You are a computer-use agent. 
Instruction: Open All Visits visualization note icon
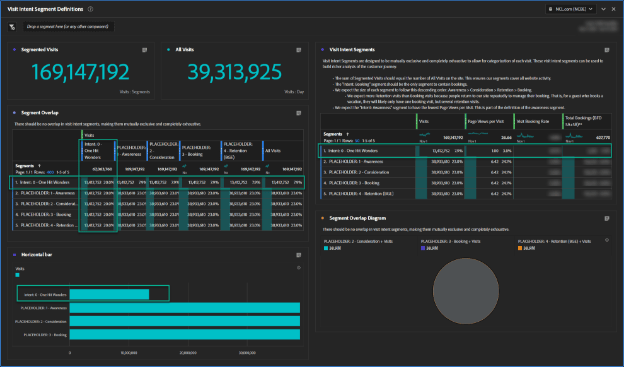[298, 50]
